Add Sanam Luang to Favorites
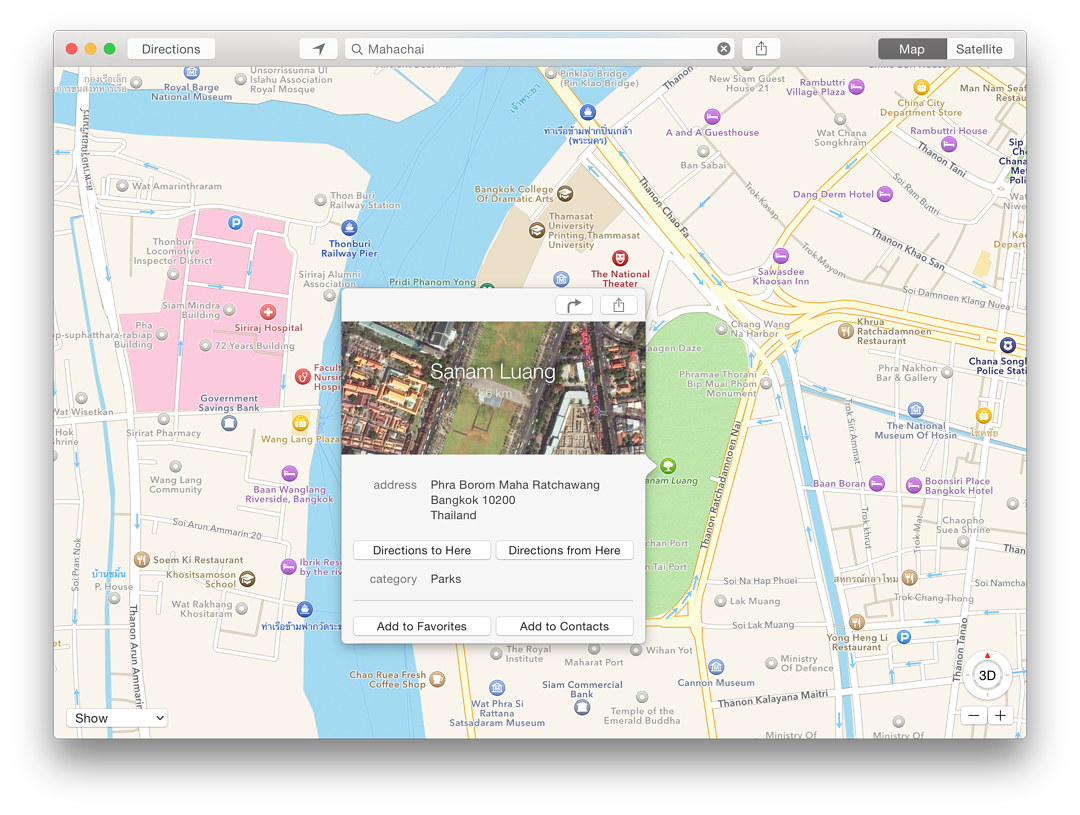The width and height of the screenshot is (1080, 815). [422, 626]
